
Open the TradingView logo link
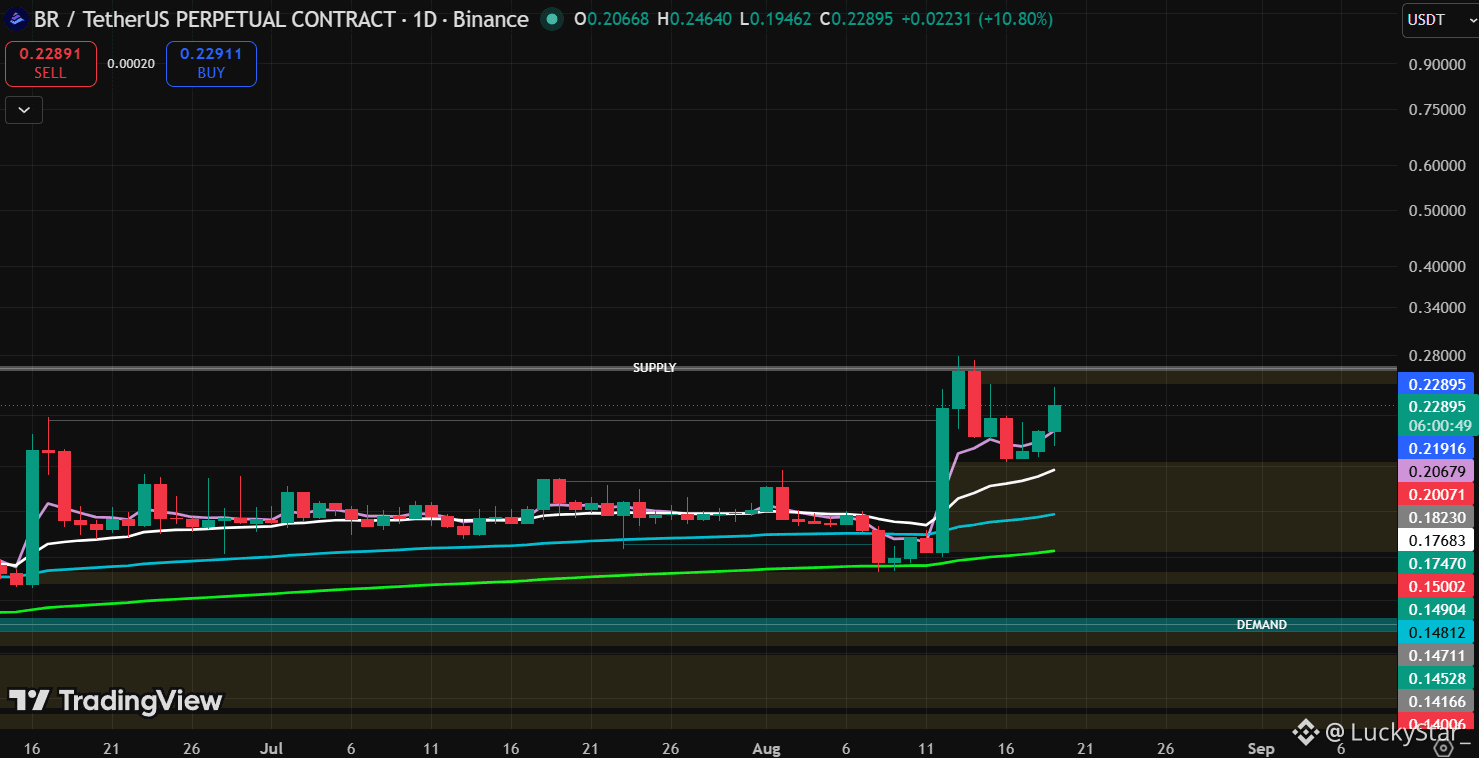pos(116,701)
